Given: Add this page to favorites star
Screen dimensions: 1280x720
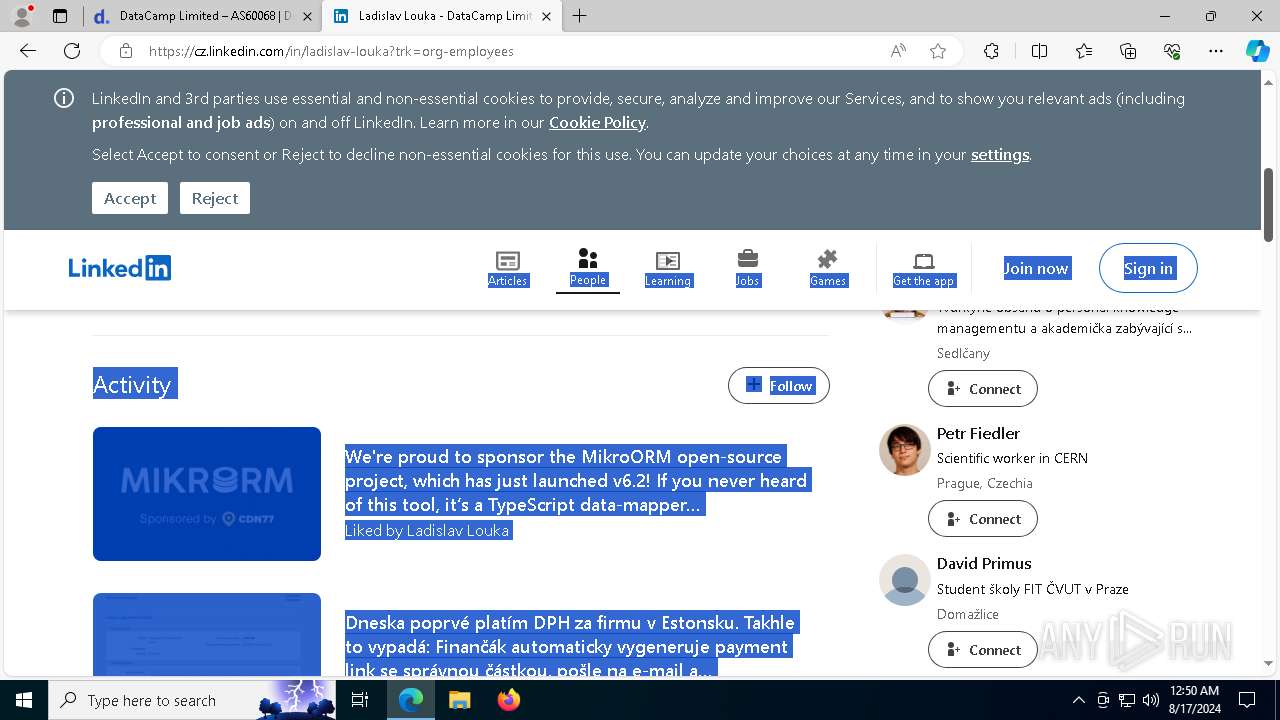Looking at the screenshot, I should click(x=938, y=51).
